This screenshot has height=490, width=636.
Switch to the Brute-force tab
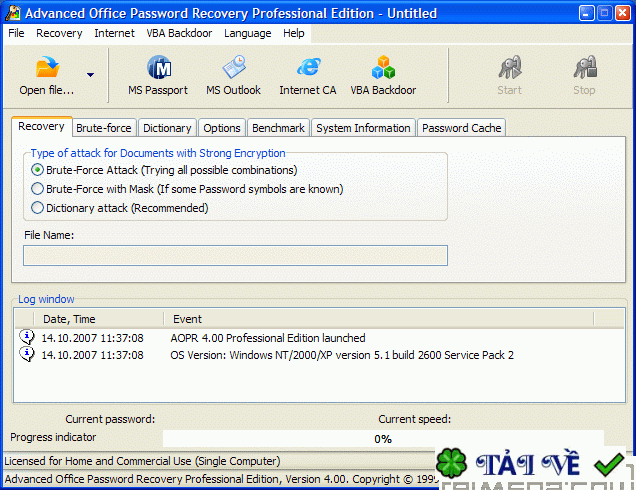click(x=104, y=128)
